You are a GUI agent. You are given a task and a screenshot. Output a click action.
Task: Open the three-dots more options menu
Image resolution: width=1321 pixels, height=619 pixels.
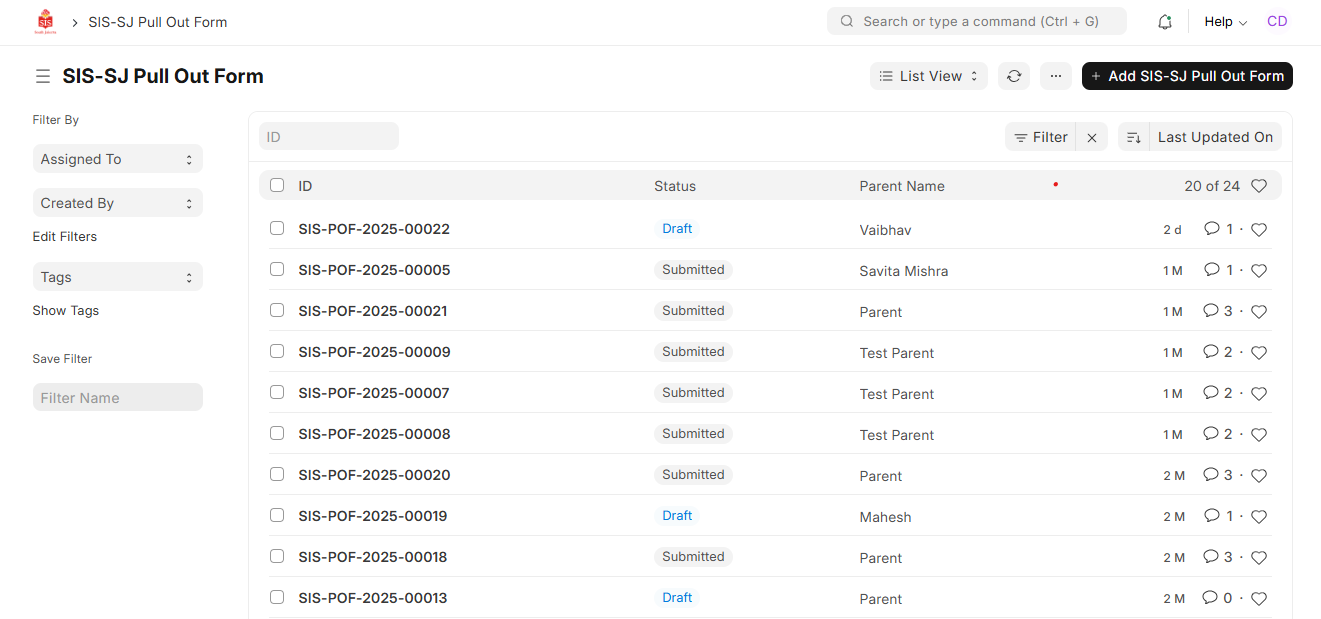click(x=1055, y=76)
